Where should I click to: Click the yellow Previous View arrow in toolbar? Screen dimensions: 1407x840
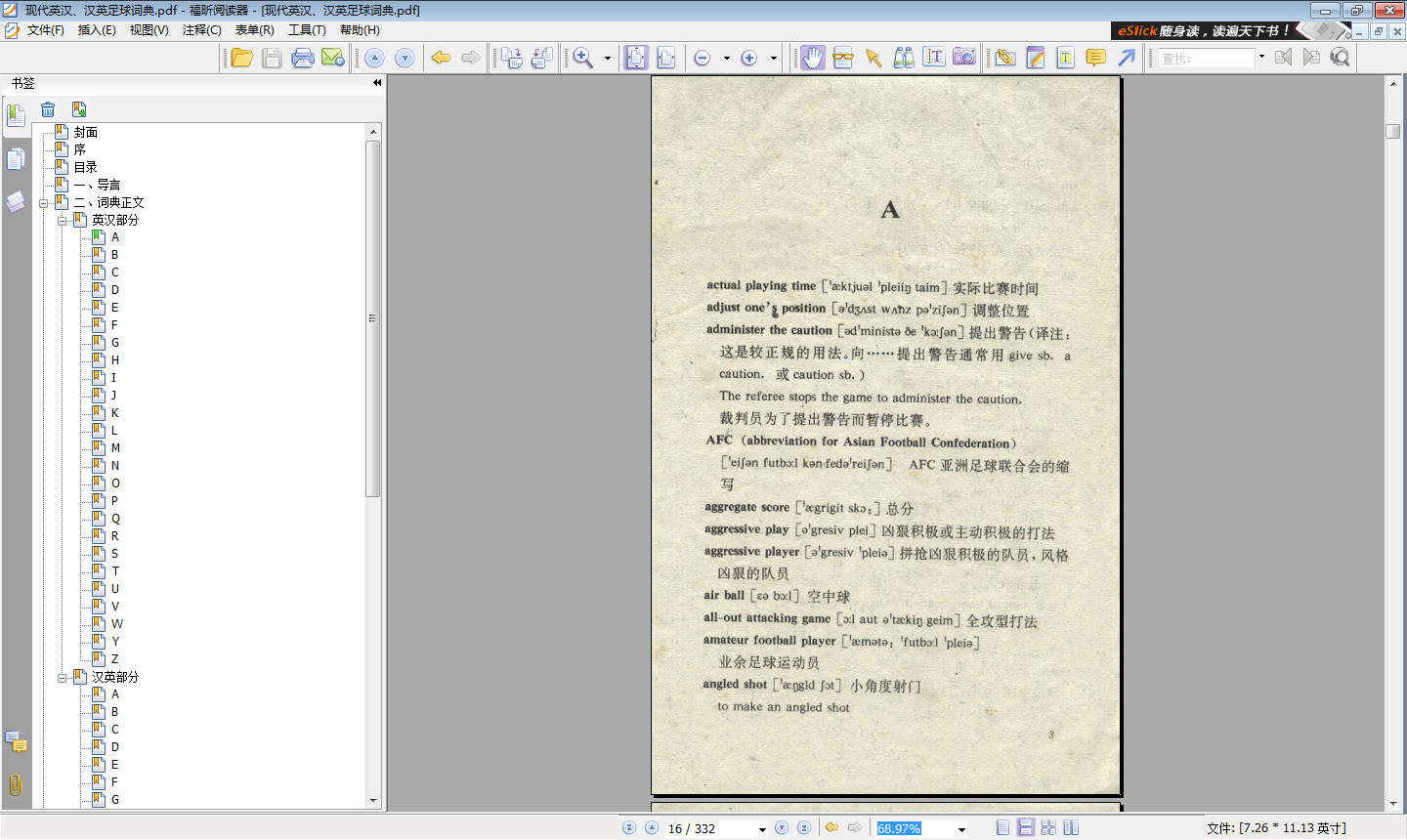tap(441, 58)
